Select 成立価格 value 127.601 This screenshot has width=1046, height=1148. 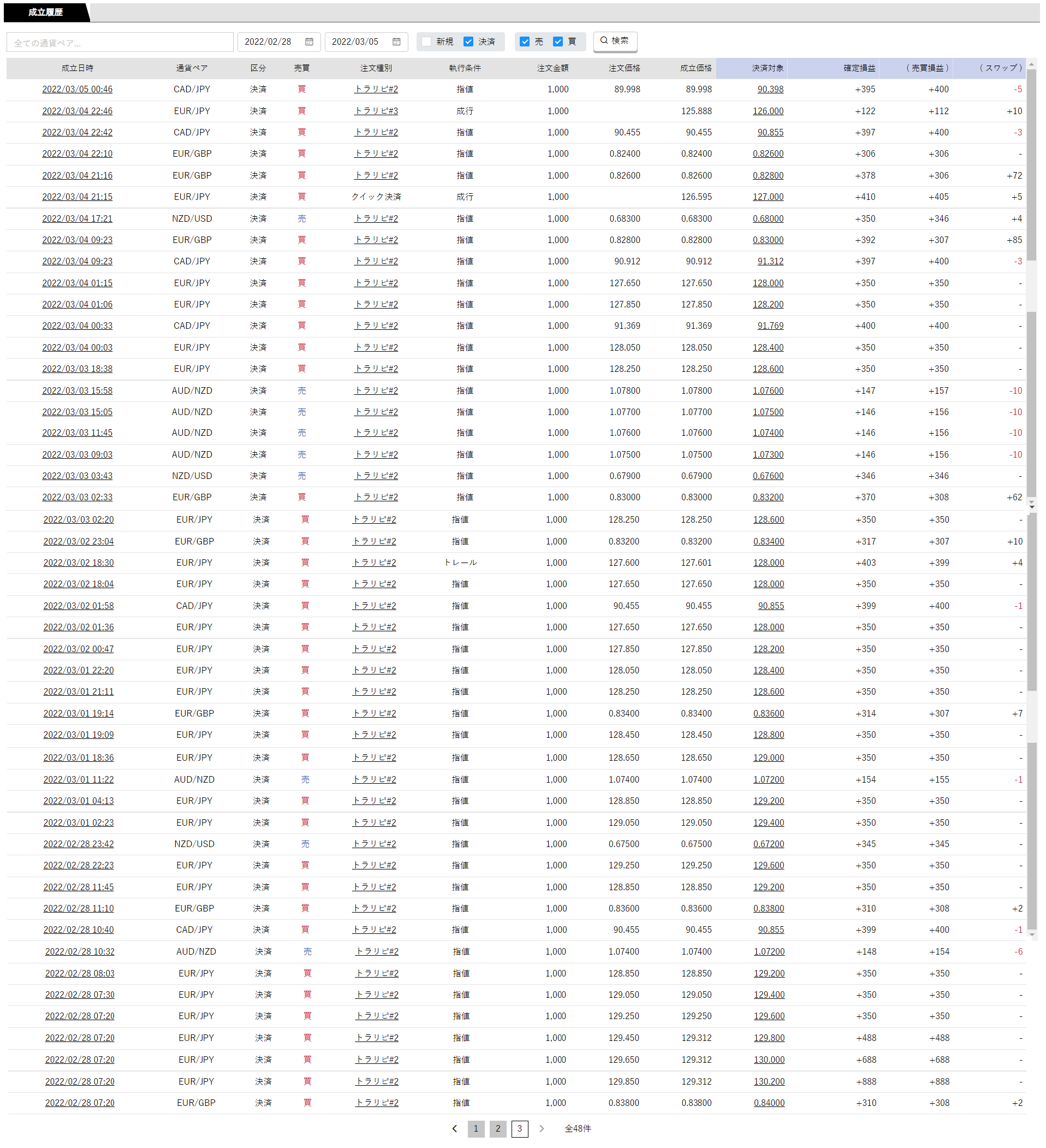pyautogui.click(x=696, y=563)
